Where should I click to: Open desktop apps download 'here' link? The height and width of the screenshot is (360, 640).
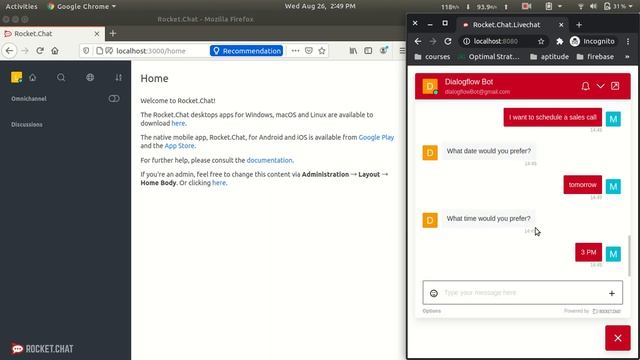(178, 123)
